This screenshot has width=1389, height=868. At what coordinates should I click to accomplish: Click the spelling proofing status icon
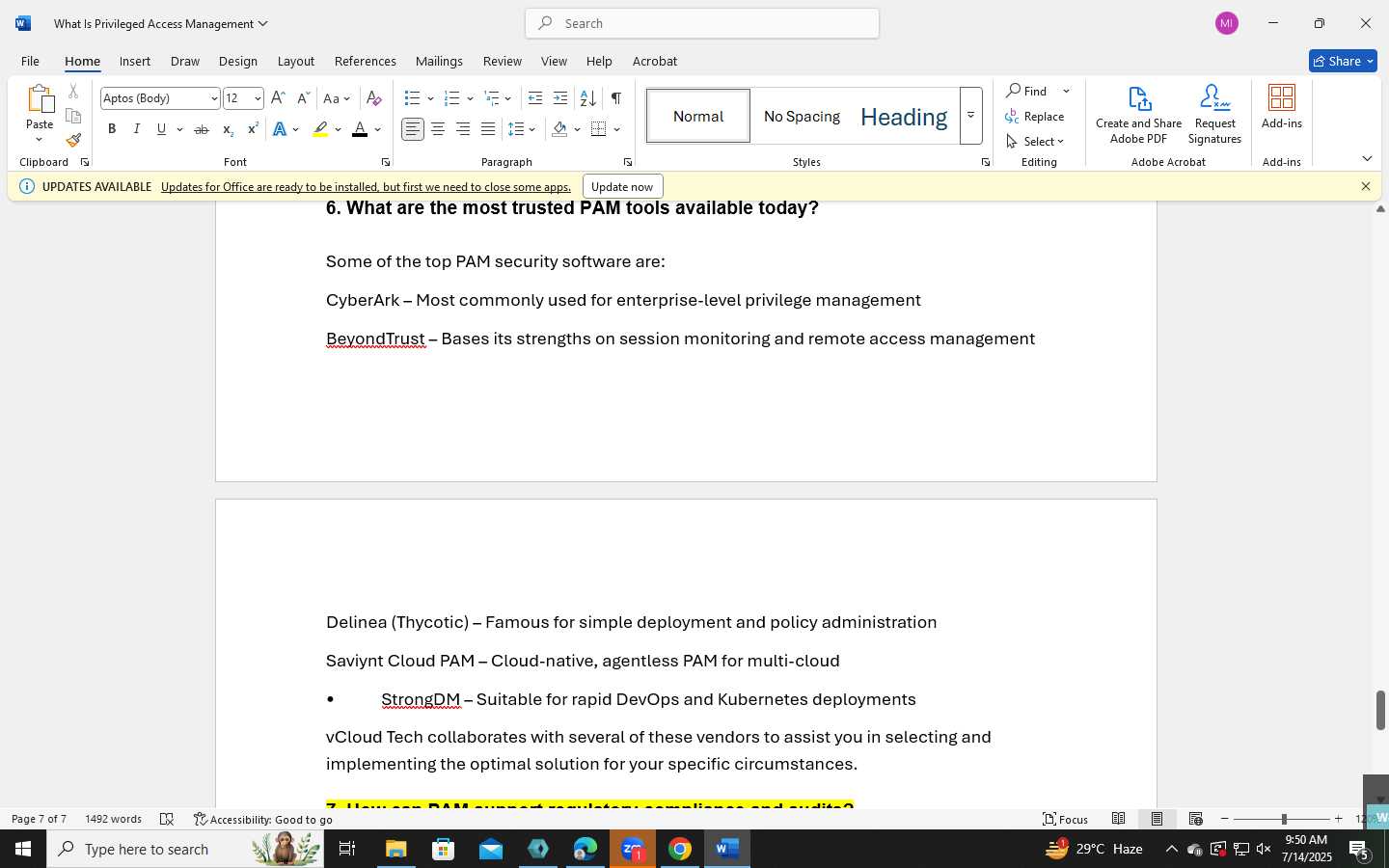(x=167, y=819)
